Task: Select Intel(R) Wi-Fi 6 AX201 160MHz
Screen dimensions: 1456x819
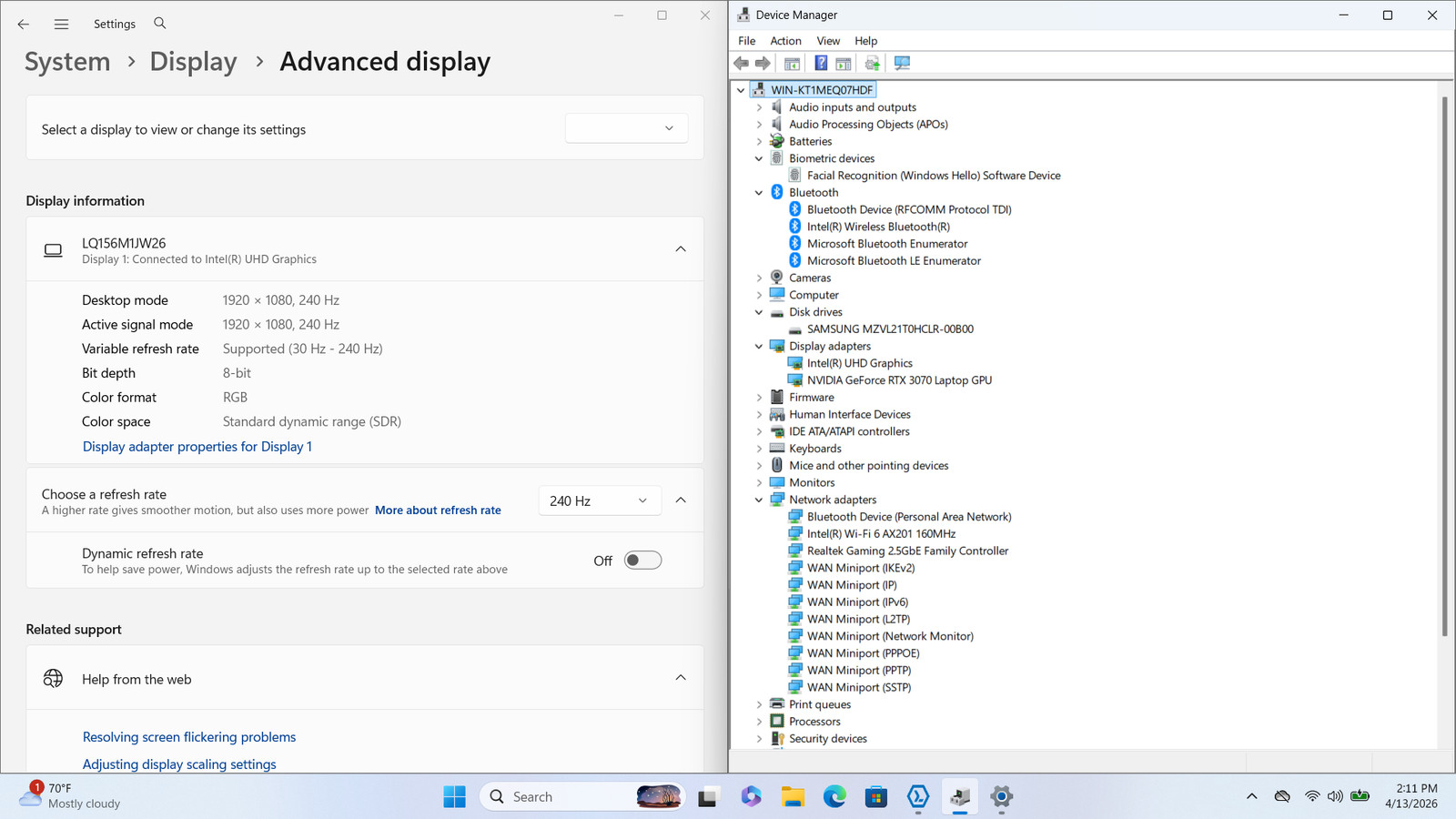Action: pyautogui.click(x=881, y=534)
